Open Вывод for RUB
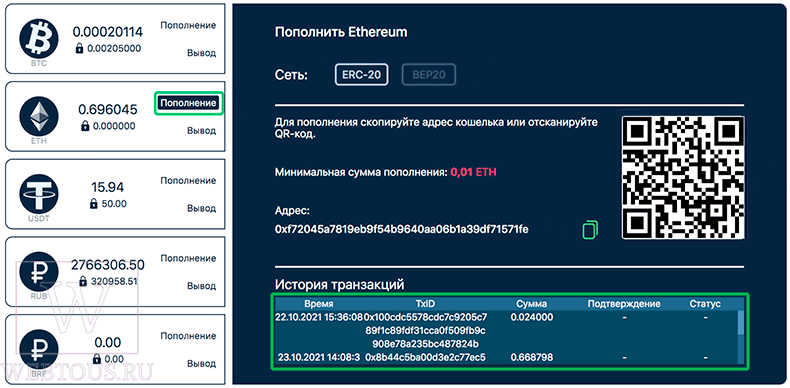The width and height of the screenshot is (790, 388). pos(202,286)
